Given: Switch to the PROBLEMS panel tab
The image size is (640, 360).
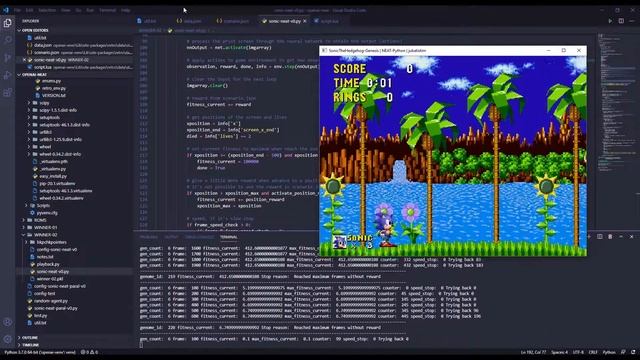Looking at the screenshot, I should (x=149, y=237).
